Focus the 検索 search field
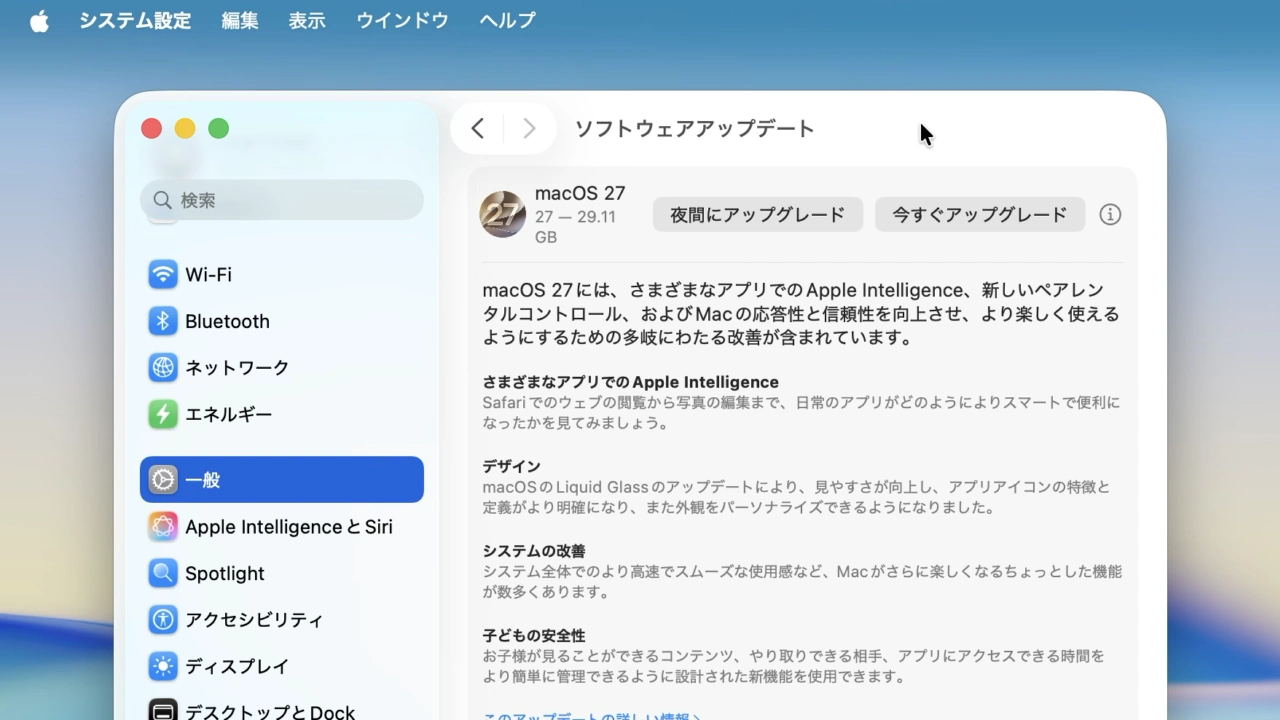 (282, 200)
